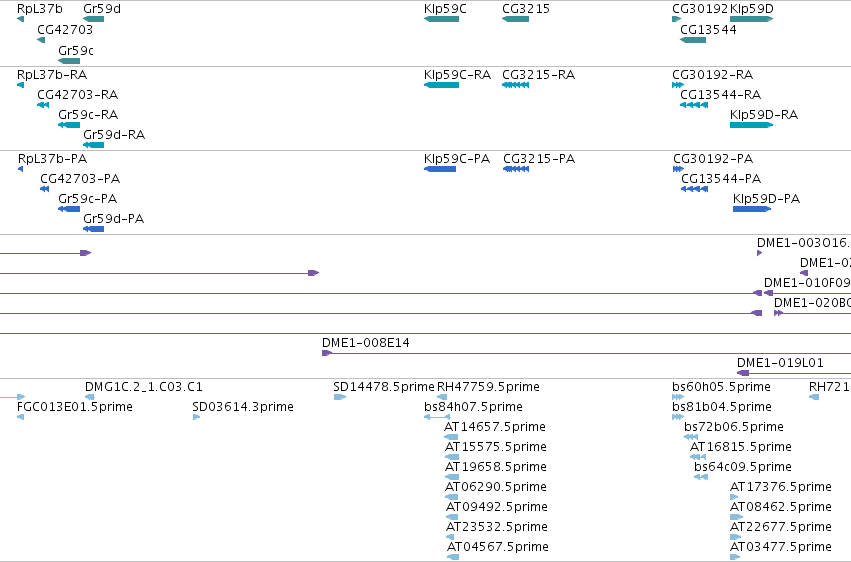The image size is (851, 562).
Task: Click transcript CG42703-RA
Action: [x=78, y=94]
